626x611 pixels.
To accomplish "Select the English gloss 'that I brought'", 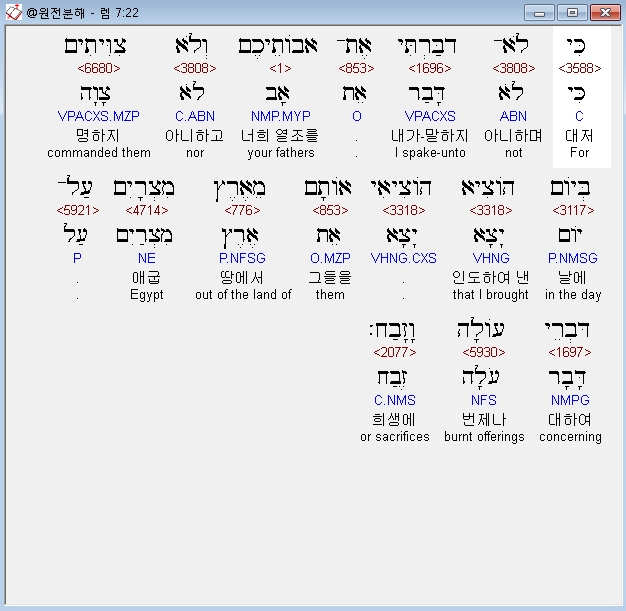I will click(x=490, y=295).
